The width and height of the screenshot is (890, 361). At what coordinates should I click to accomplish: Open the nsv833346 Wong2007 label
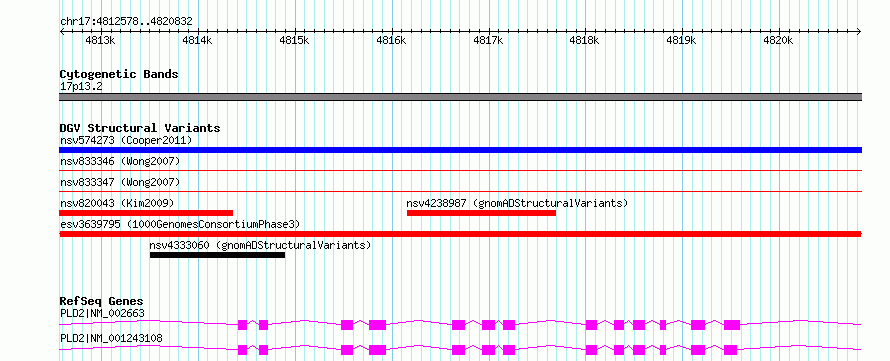[x=120, y=162]
